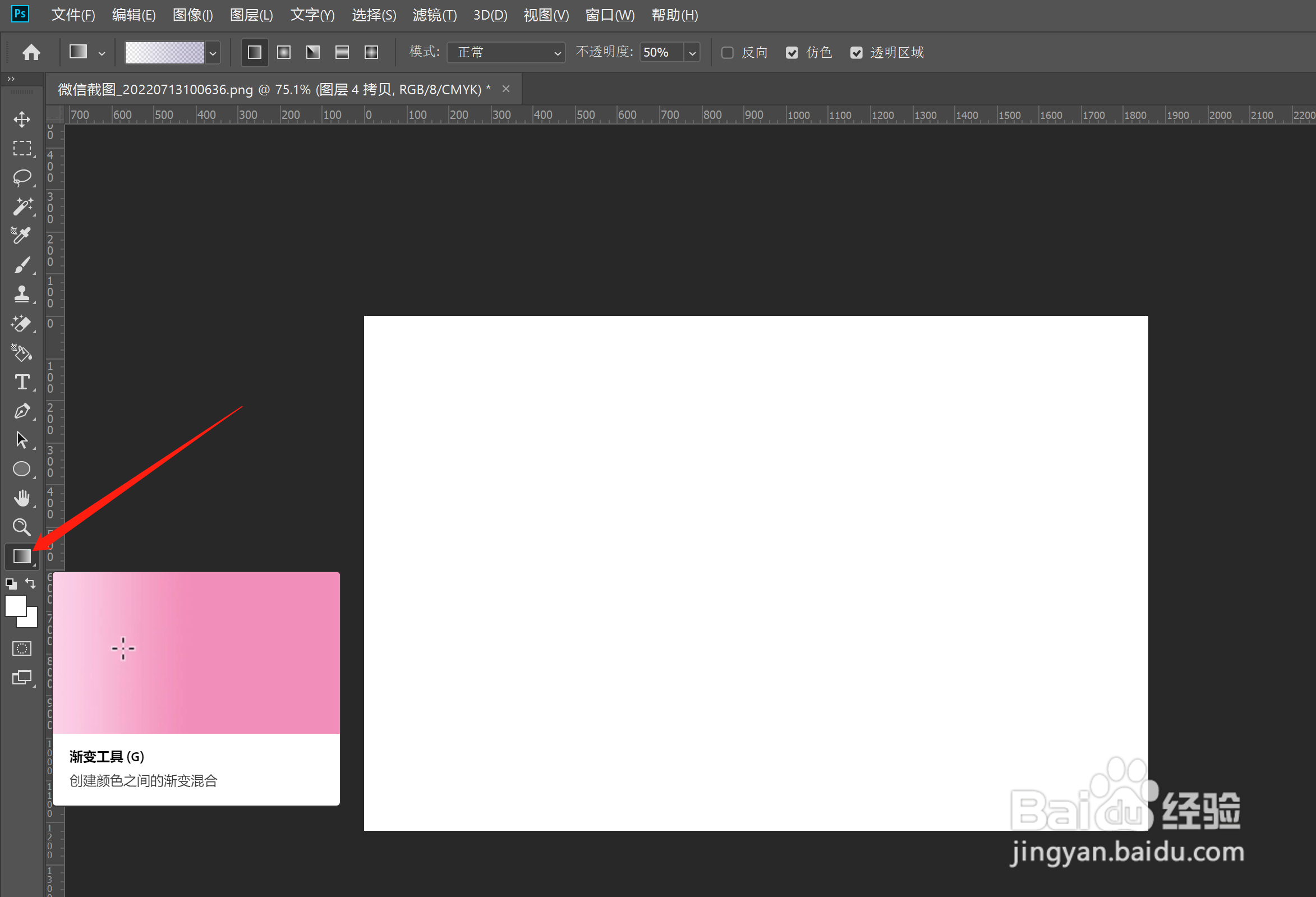Select the Clone Stamp tool
The image size is (1316, 897).
[x=21, y=294]
